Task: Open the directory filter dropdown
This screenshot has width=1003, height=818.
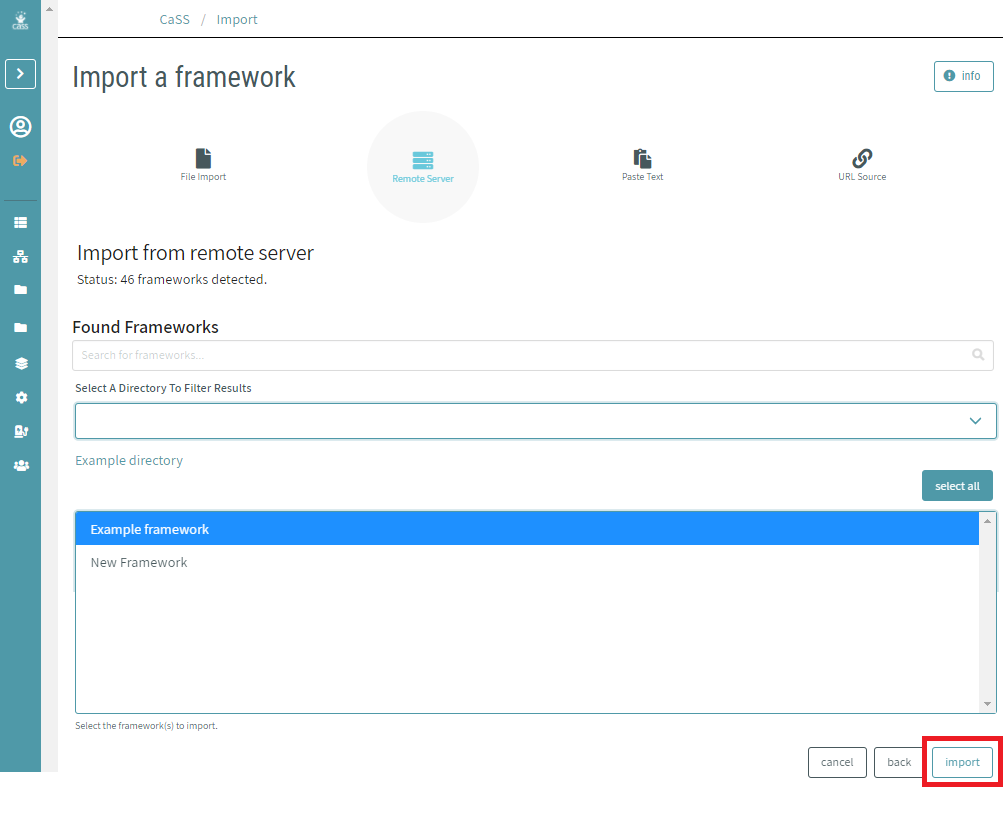Action: pyautogui.click(x=535, y=420)
